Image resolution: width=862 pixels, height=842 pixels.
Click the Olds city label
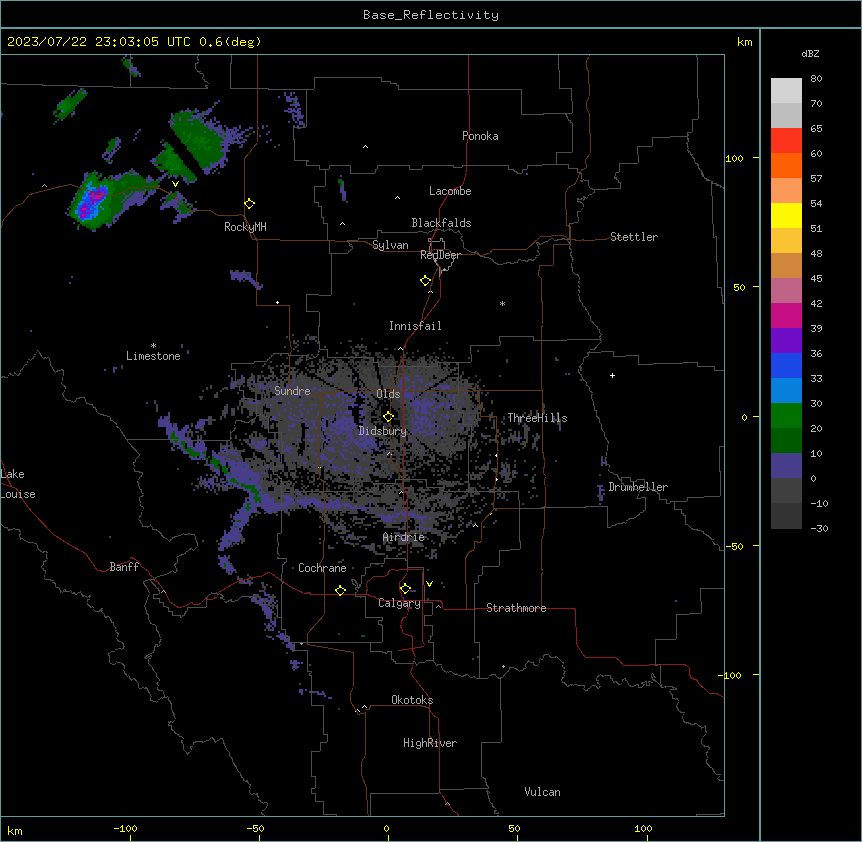coord(388,394)
